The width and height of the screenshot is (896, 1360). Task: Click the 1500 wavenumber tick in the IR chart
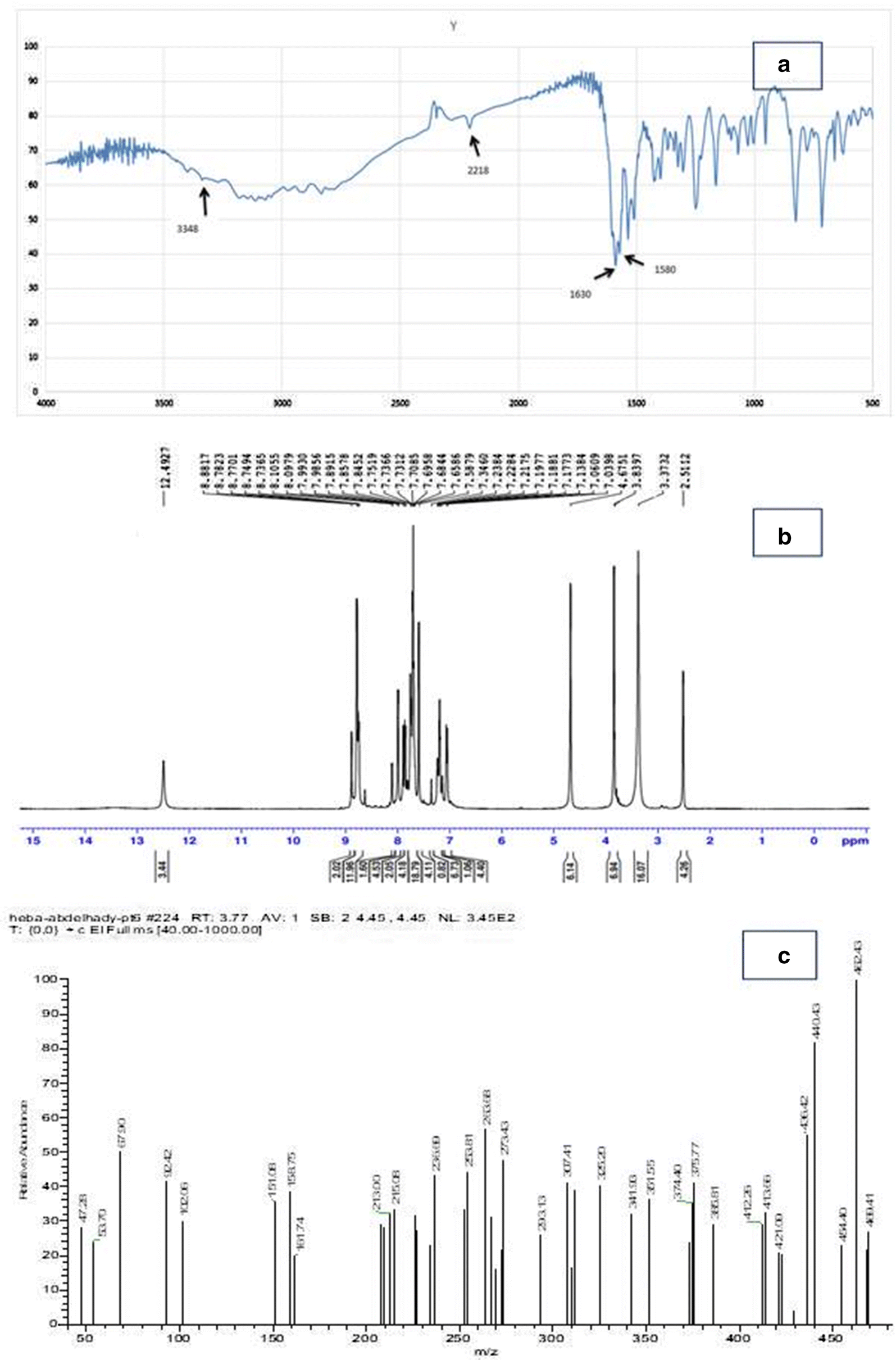(x=636, y=404)
